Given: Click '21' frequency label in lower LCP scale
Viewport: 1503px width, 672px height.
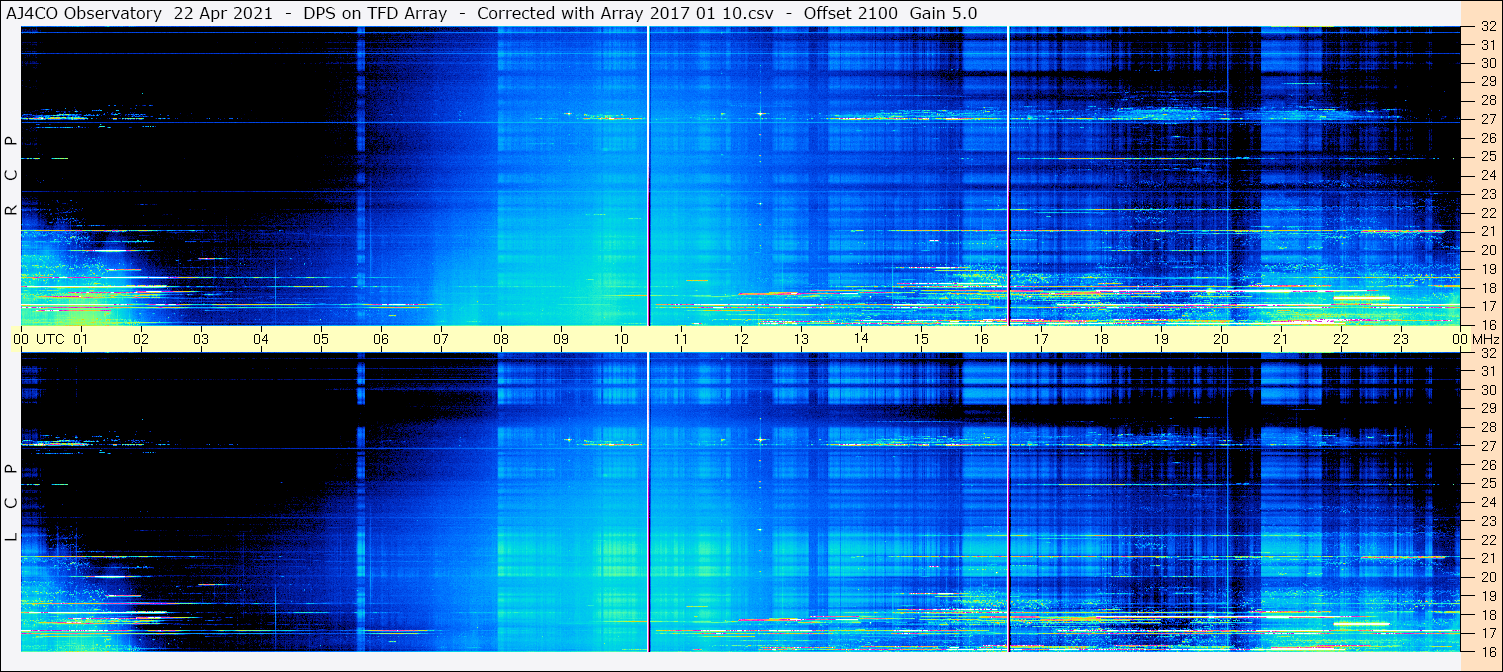Looking at the screenshot, I should [1487, 558].
